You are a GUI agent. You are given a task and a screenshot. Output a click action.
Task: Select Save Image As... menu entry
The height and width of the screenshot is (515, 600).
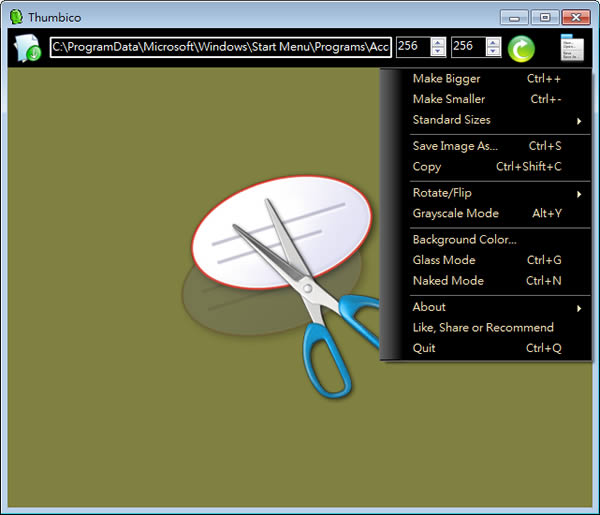coord(455,146)
